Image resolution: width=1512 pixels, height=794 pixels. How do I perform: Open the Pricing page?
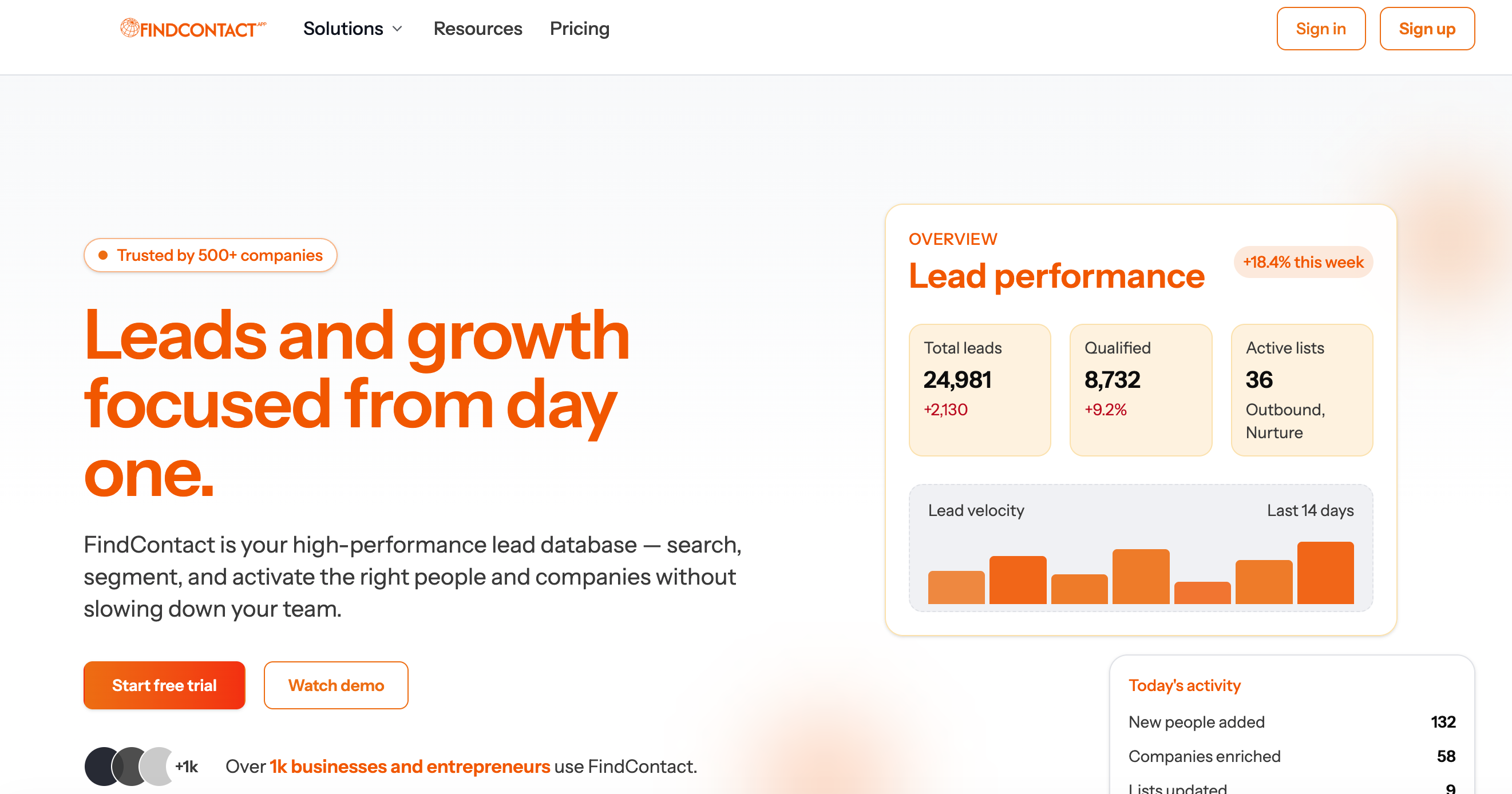click(579, 28)
